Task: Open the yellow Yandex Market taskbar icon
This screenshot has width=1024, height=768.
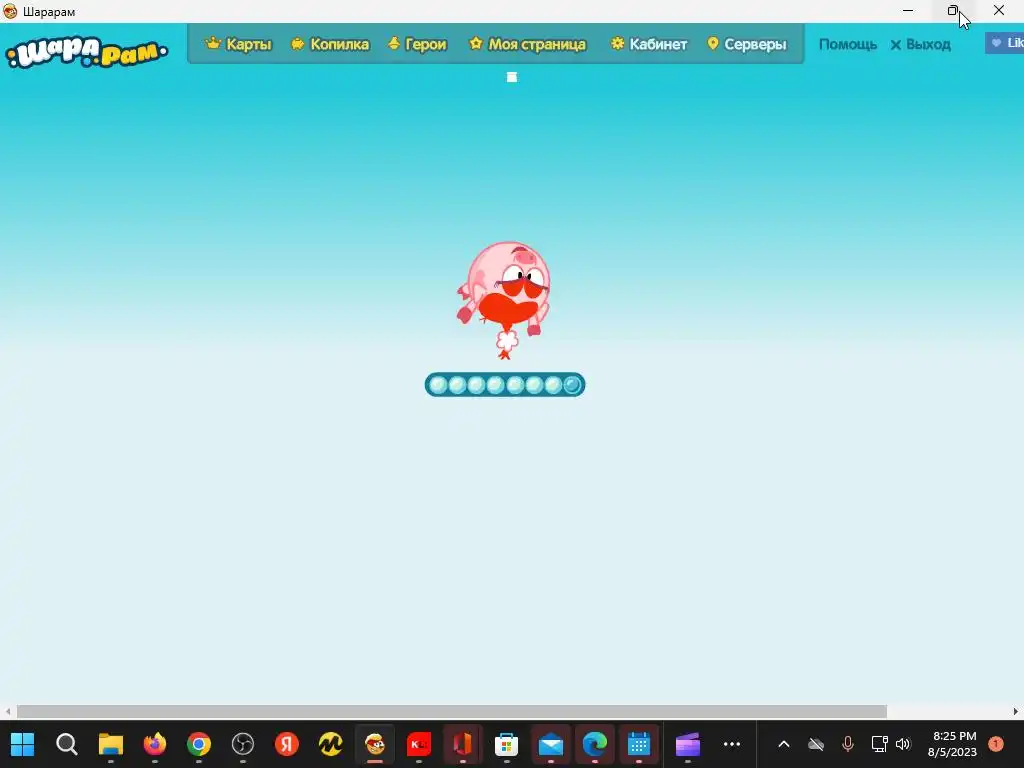Action: pos(330,744)
